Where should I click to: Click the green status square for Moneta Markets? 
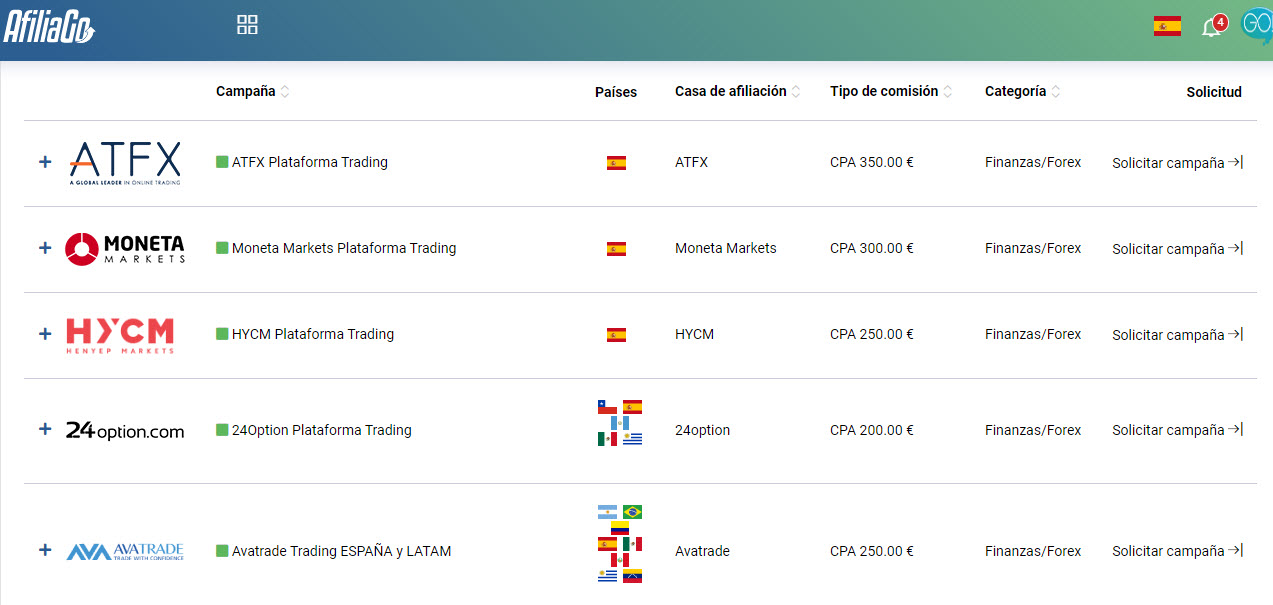pyautogui.click(x=222, y=247)
